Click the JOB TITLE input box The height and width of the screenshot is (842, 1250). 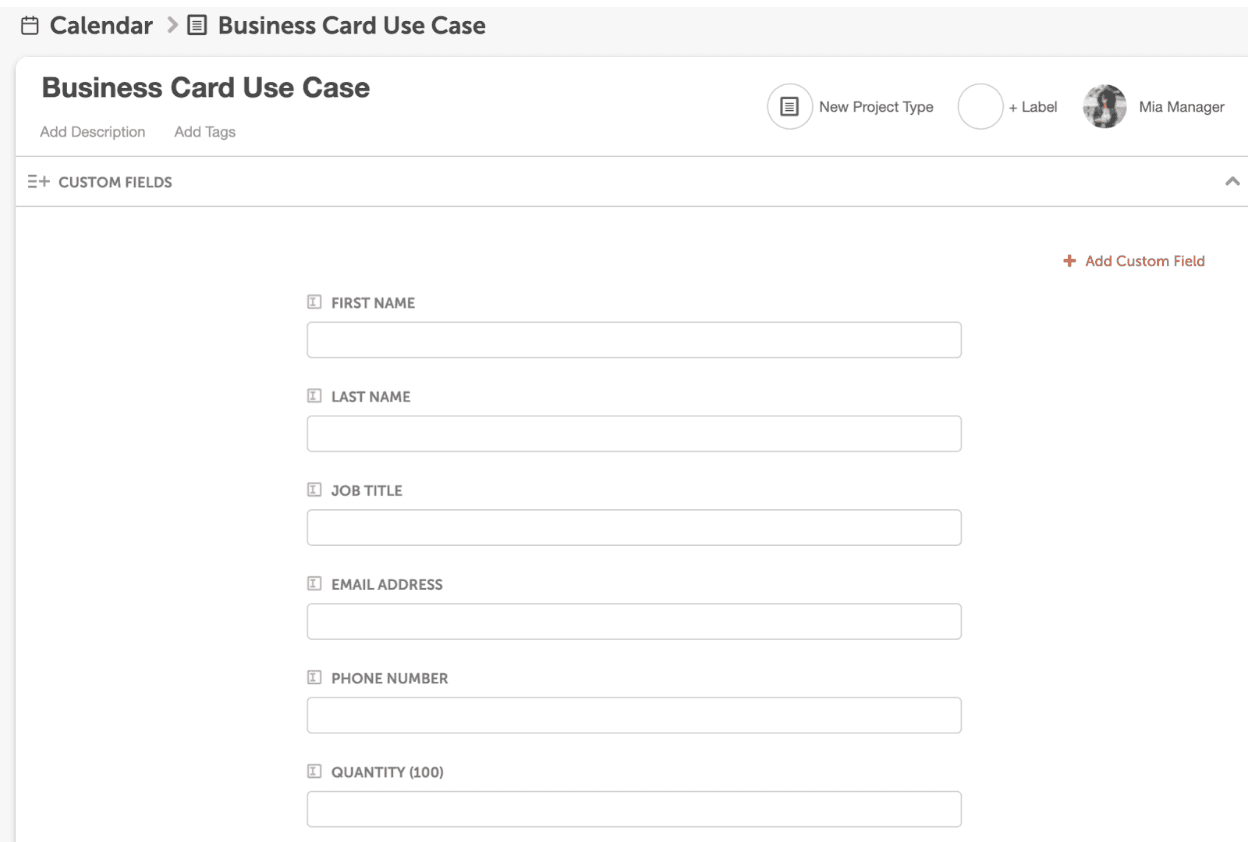(x=634, y=528)
